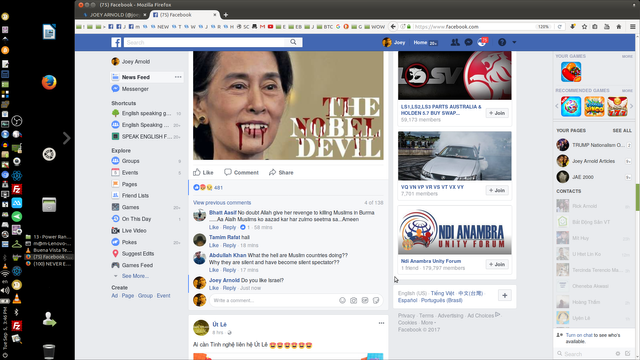Bookmark this page with star icon

point(584,27)
